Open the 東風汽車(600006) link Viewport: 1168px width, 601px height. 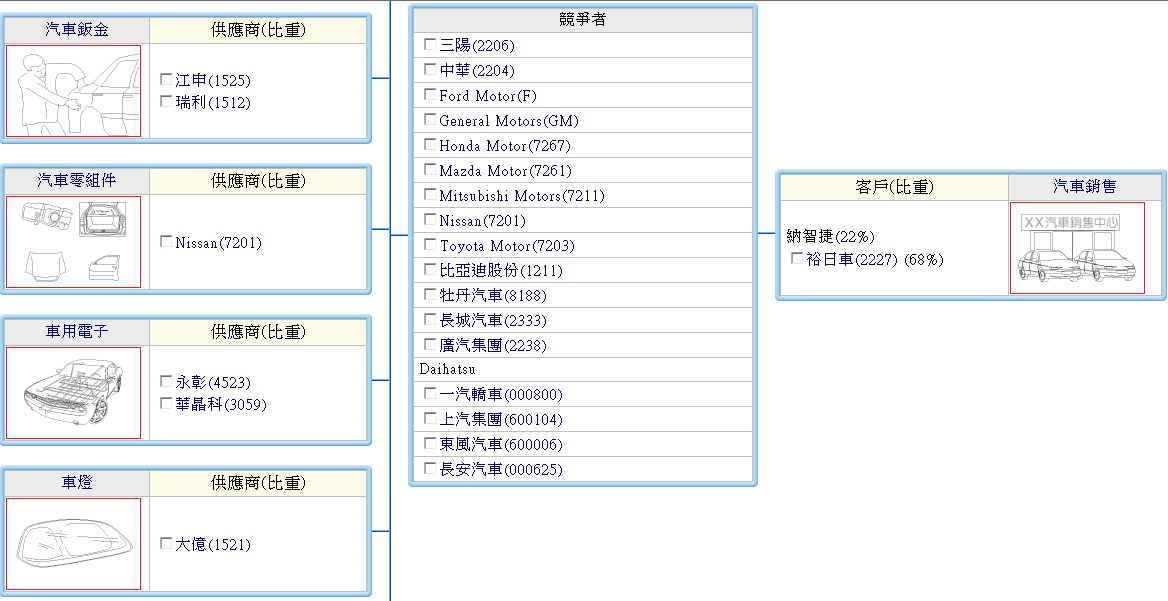(x=501, y=445)
